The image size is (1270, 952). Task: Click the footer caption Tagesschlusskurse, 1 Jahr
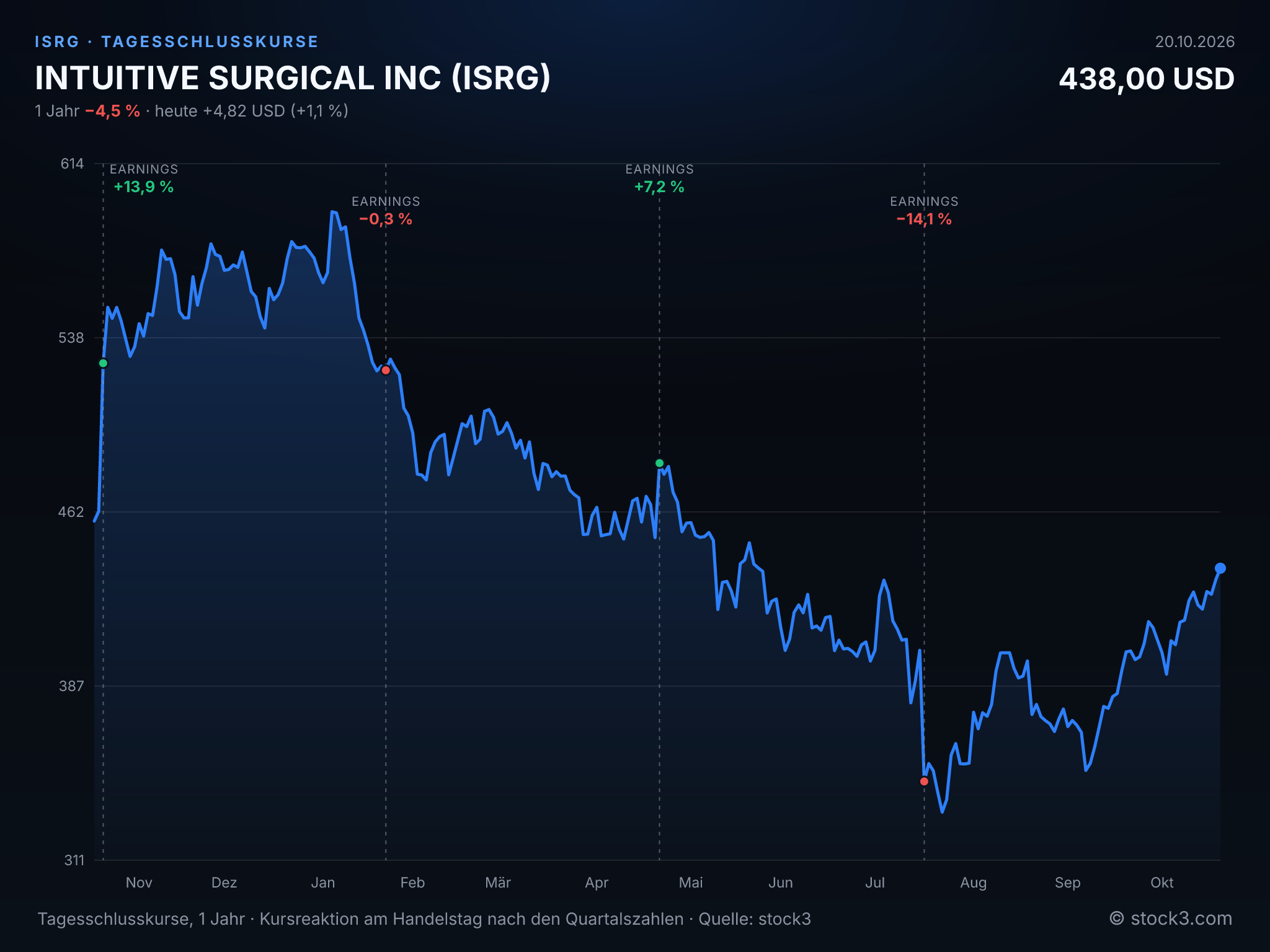[x=141, y=919]
